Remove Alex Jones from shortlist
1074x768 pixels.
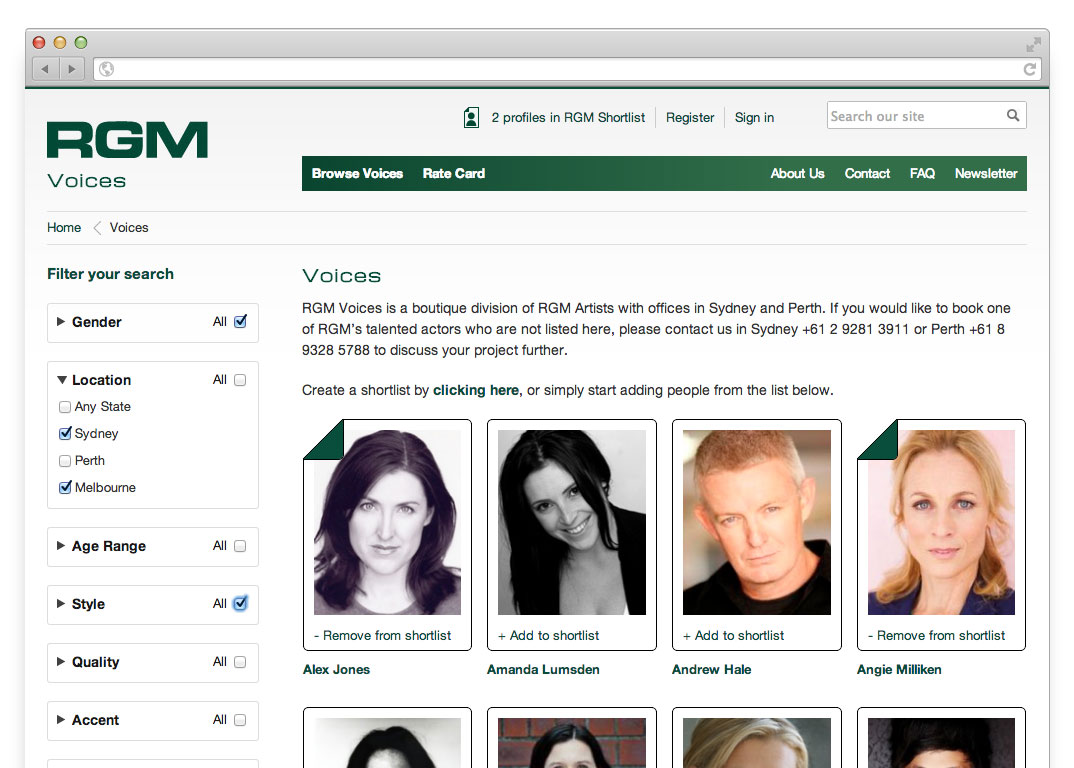coord(383,635)
